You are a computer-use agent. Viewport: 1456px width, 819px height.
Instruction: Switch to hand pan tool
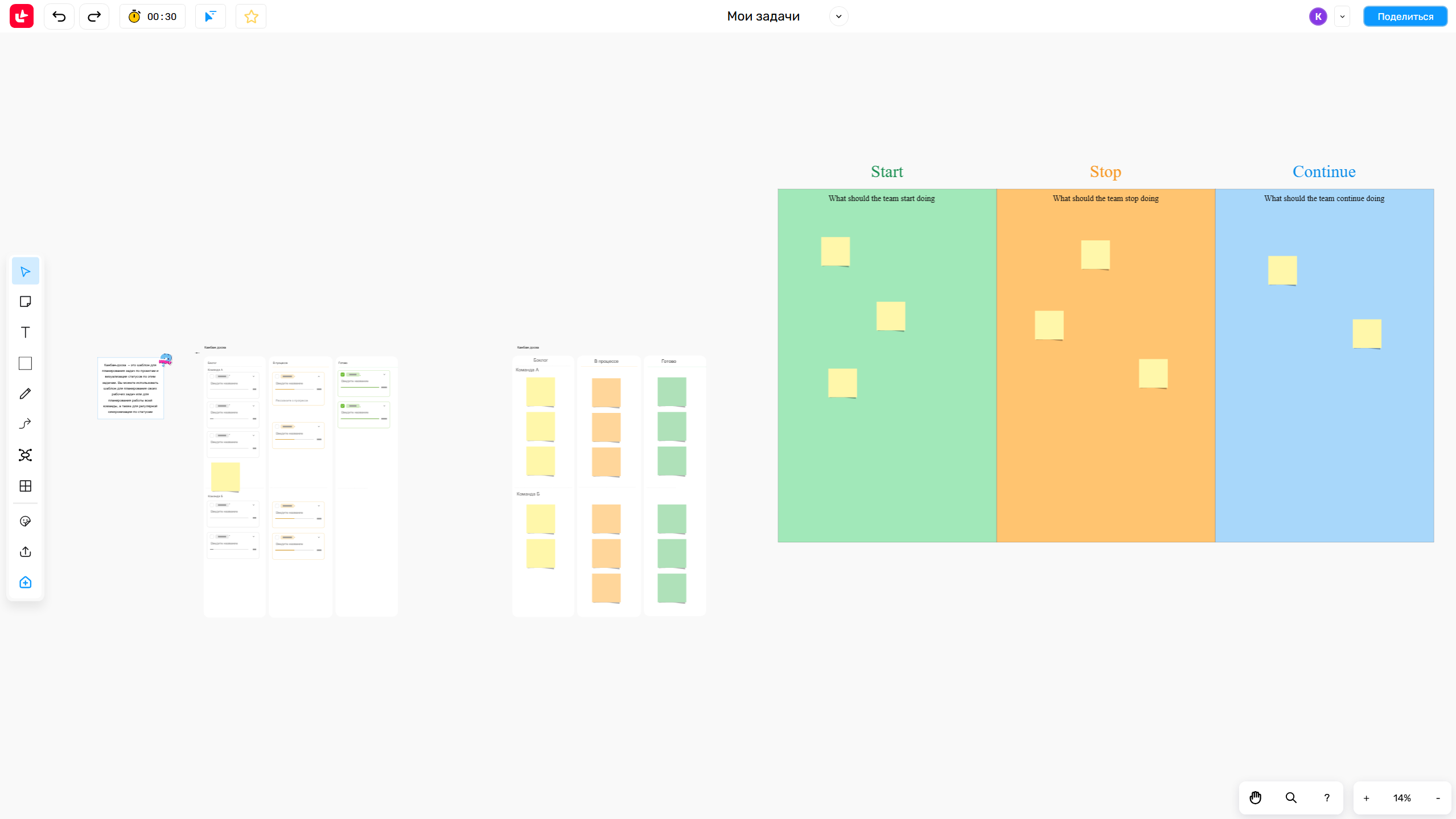[1255, 798]
